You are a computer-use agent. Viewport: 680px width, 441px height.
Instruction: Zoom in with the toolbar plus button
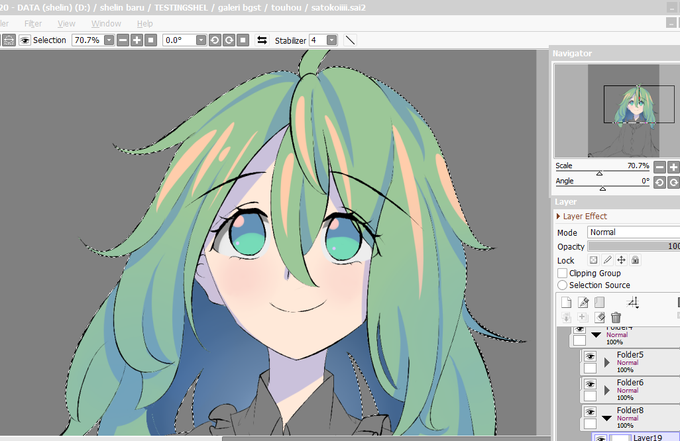(137, 40)
